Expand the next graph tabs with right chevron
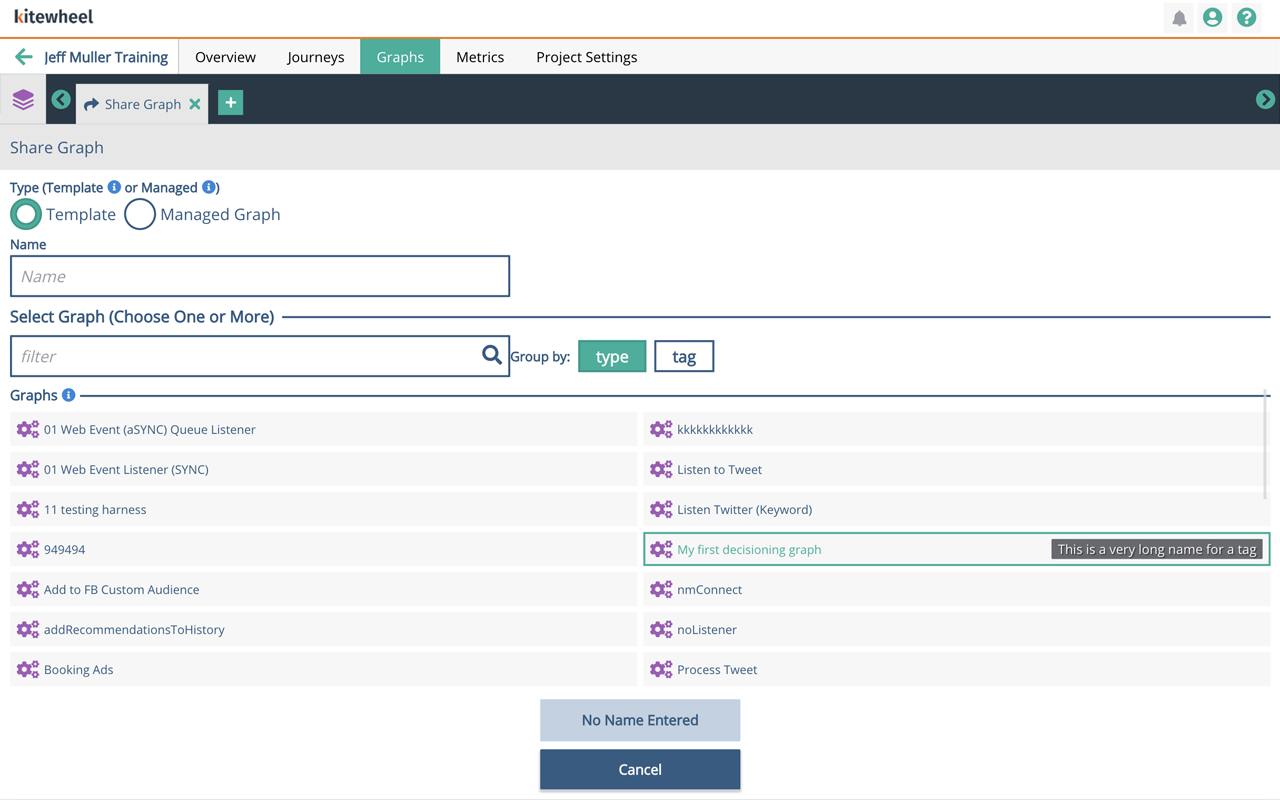The image size is (1280, 800). (1266, 100)
